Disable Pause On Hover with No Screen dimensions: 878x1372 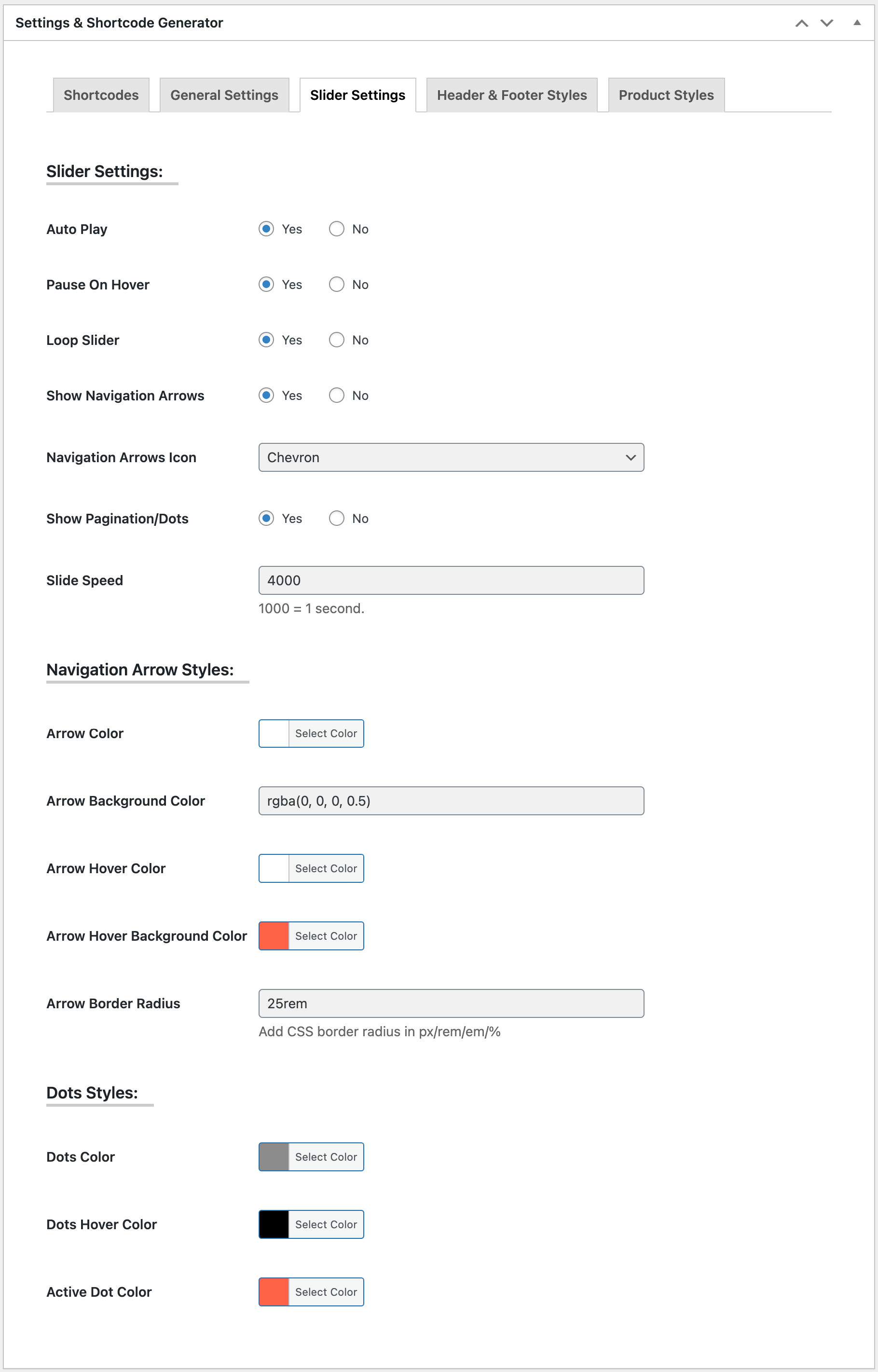point(336,285)
